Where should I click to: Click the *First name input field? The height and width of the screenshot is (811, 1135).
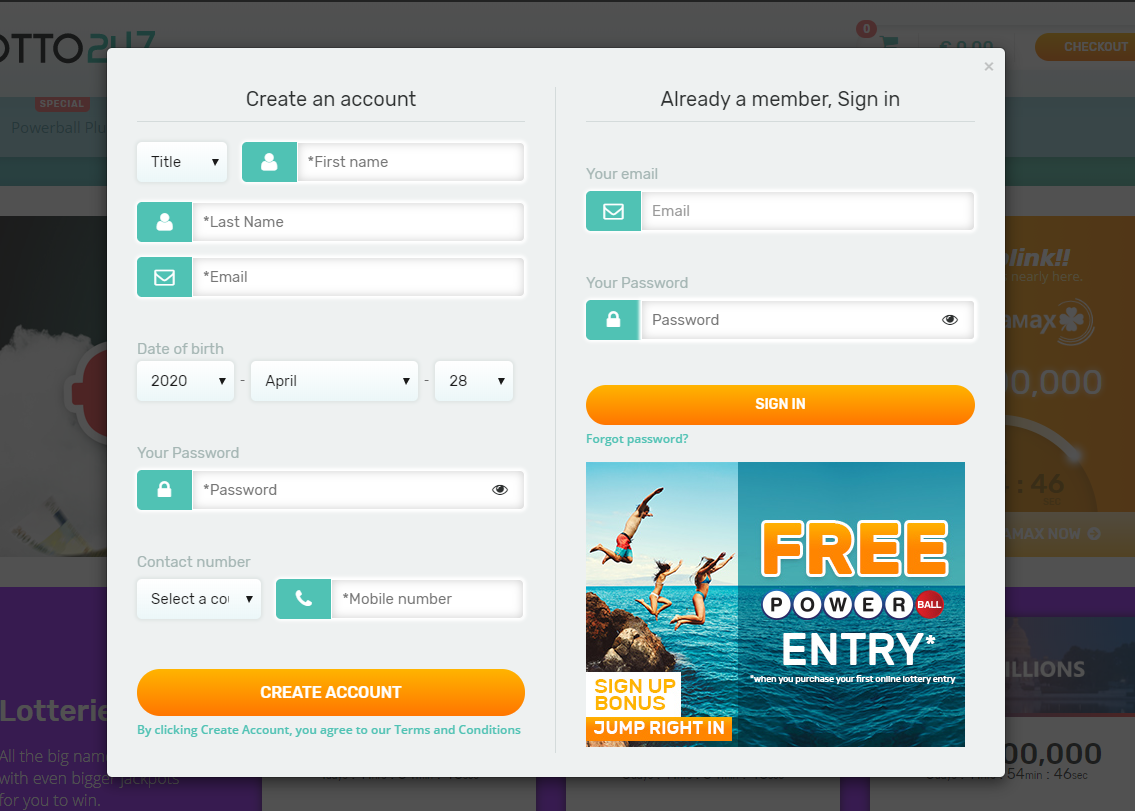coord(410,161)
